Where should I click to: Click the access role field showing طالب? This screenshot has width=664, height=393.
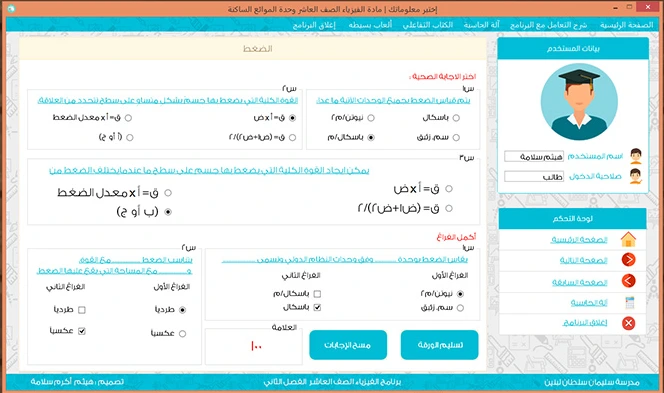tap(534, 177)
